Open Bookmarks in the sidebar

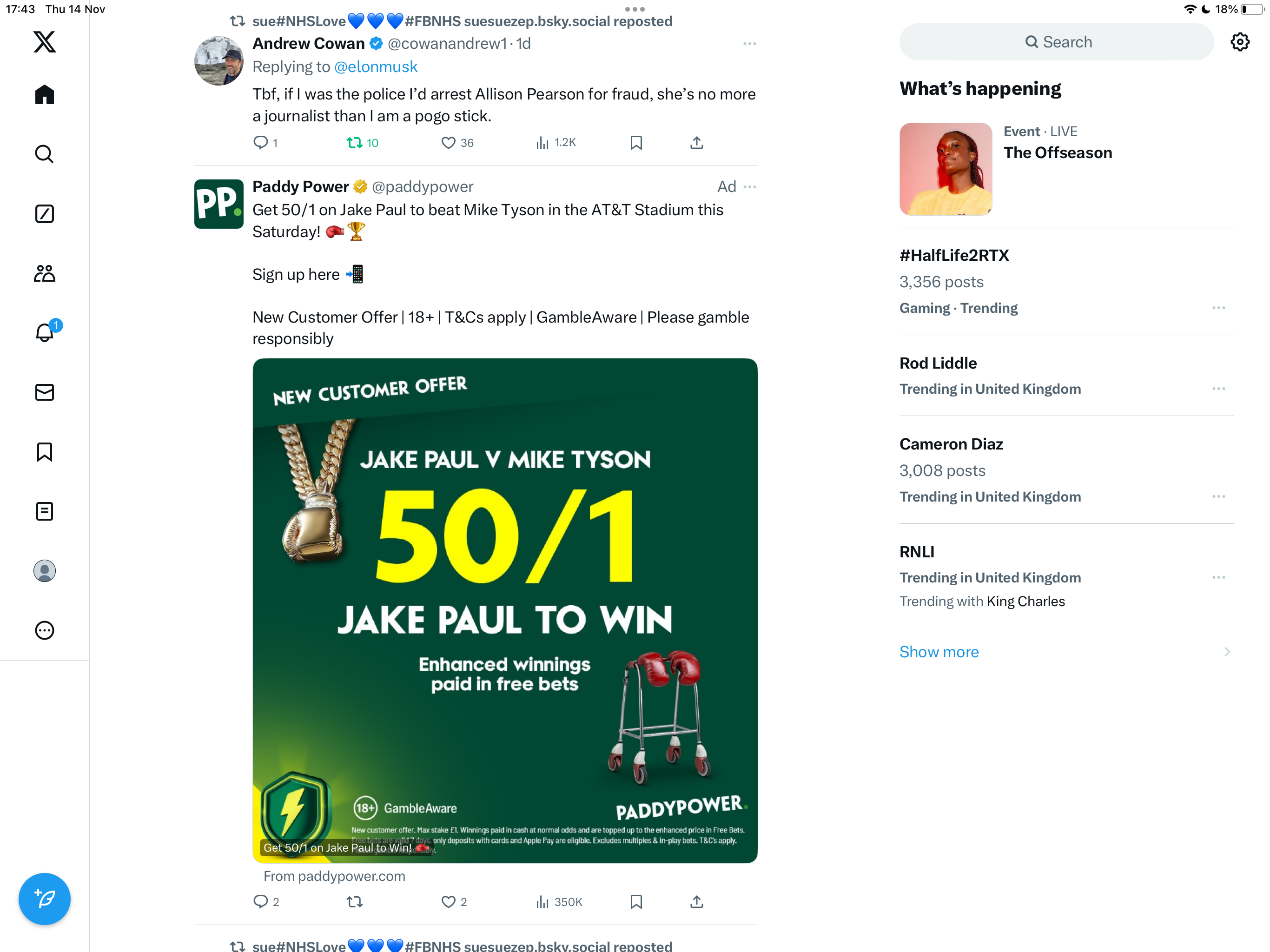44,452
